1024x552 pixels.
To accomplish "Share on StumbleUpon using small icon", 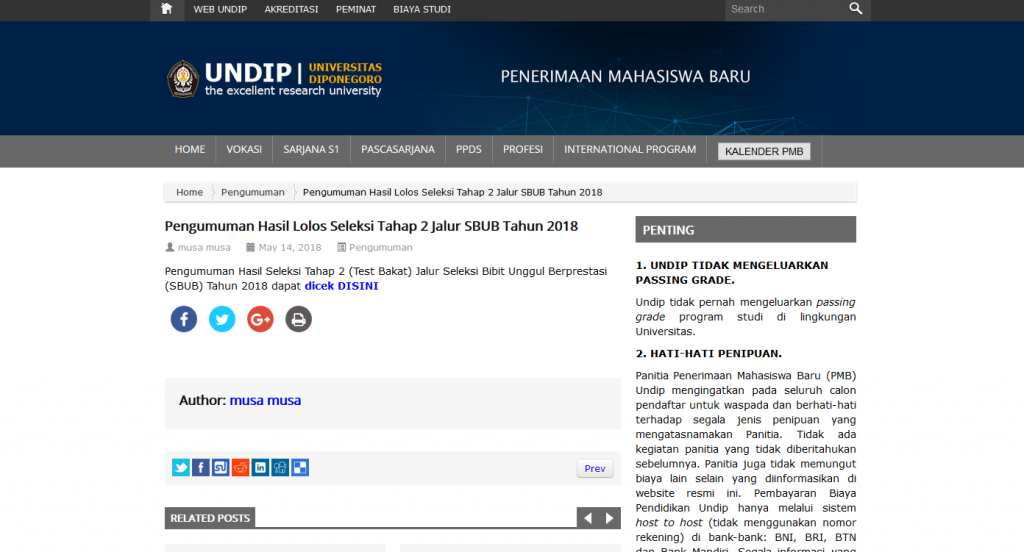I will click(220, 467).
